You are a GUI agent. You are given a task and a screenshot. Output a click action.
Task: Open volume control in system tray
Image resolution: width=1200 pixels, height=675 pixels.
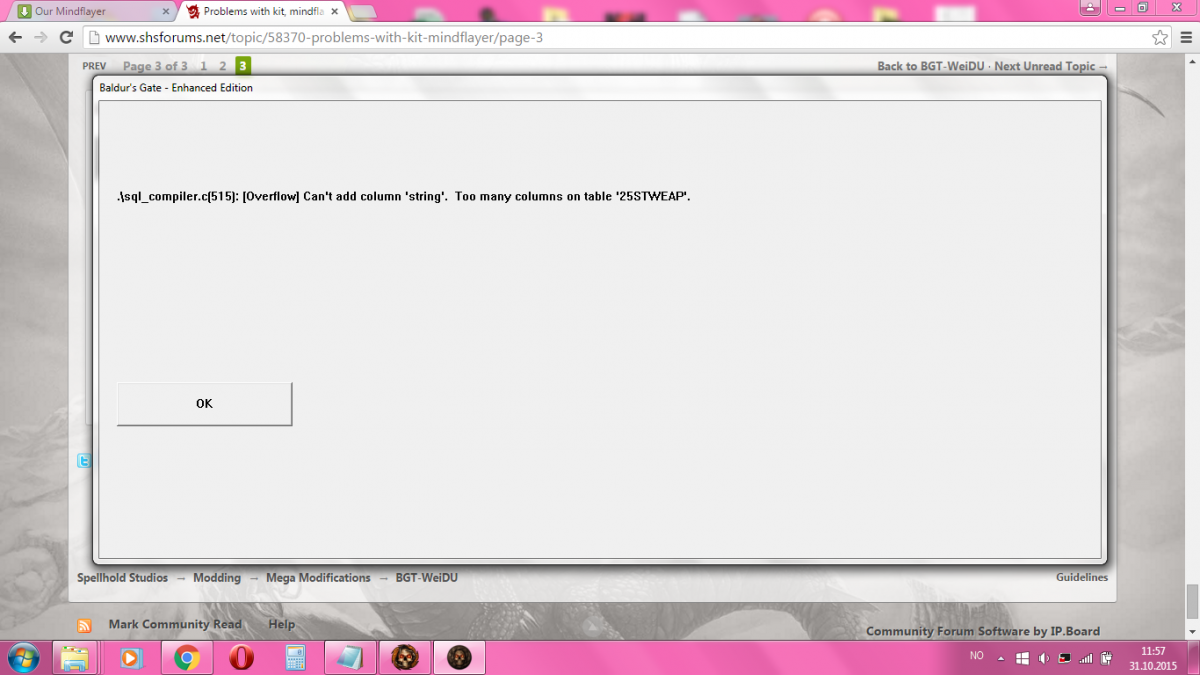(x=1044, y=658)
